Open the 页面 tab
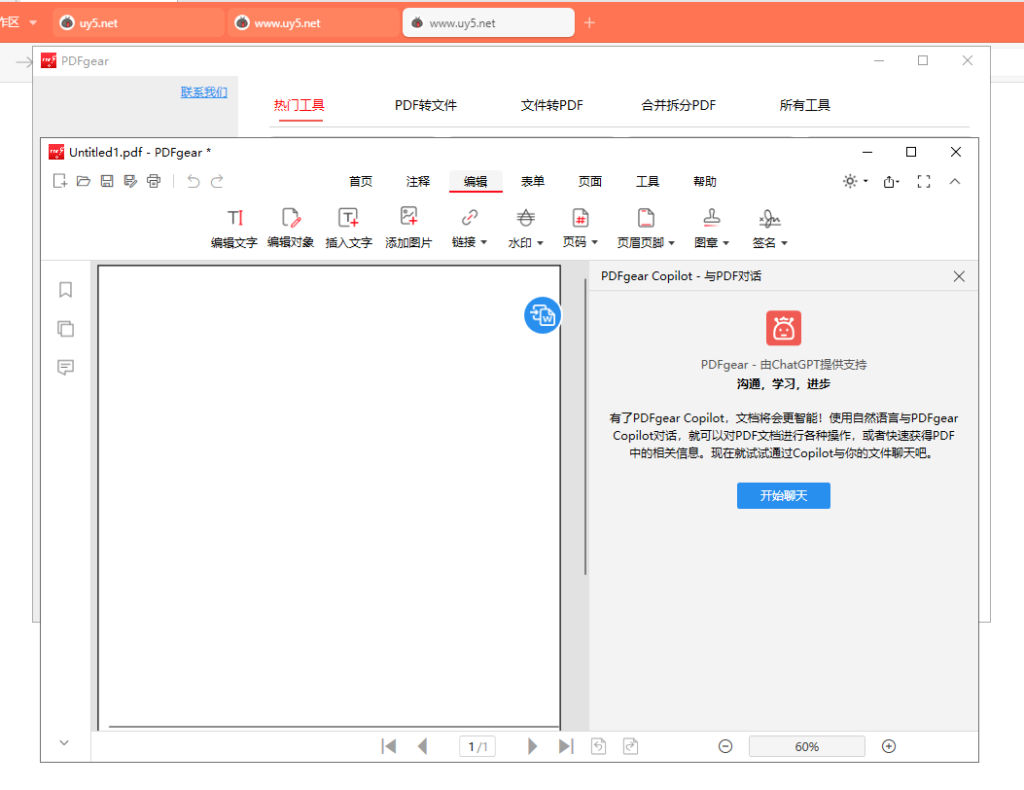1024x790 pixels. [x=590, y=182]
